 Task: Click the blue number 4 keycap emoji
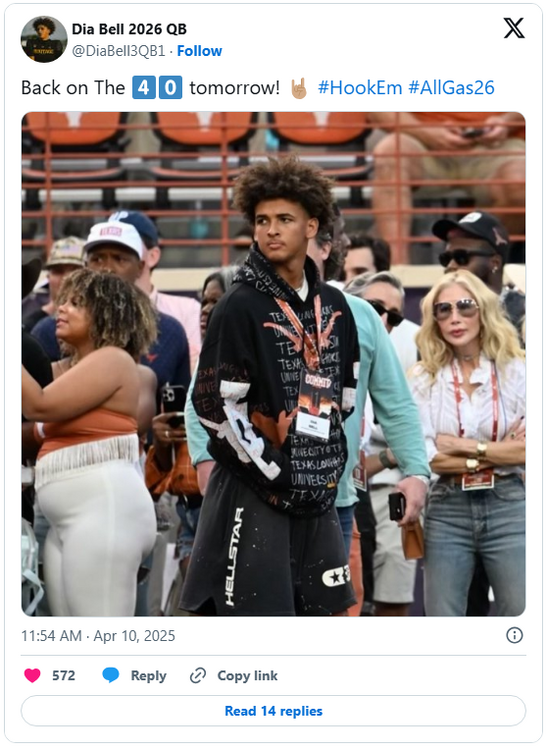143,88
